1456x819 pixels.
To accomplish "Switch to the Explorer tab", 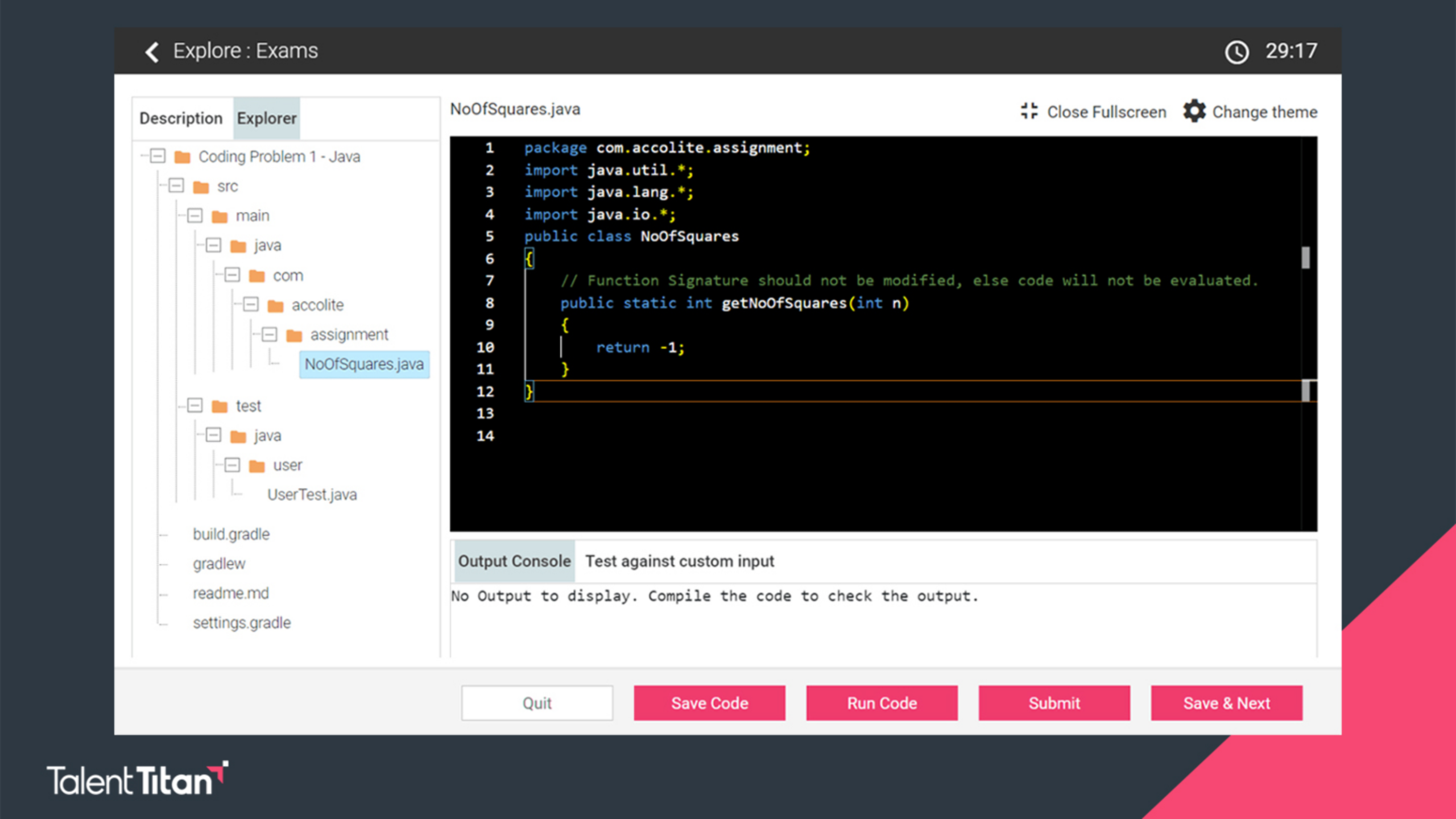I will tap(266, 118).
